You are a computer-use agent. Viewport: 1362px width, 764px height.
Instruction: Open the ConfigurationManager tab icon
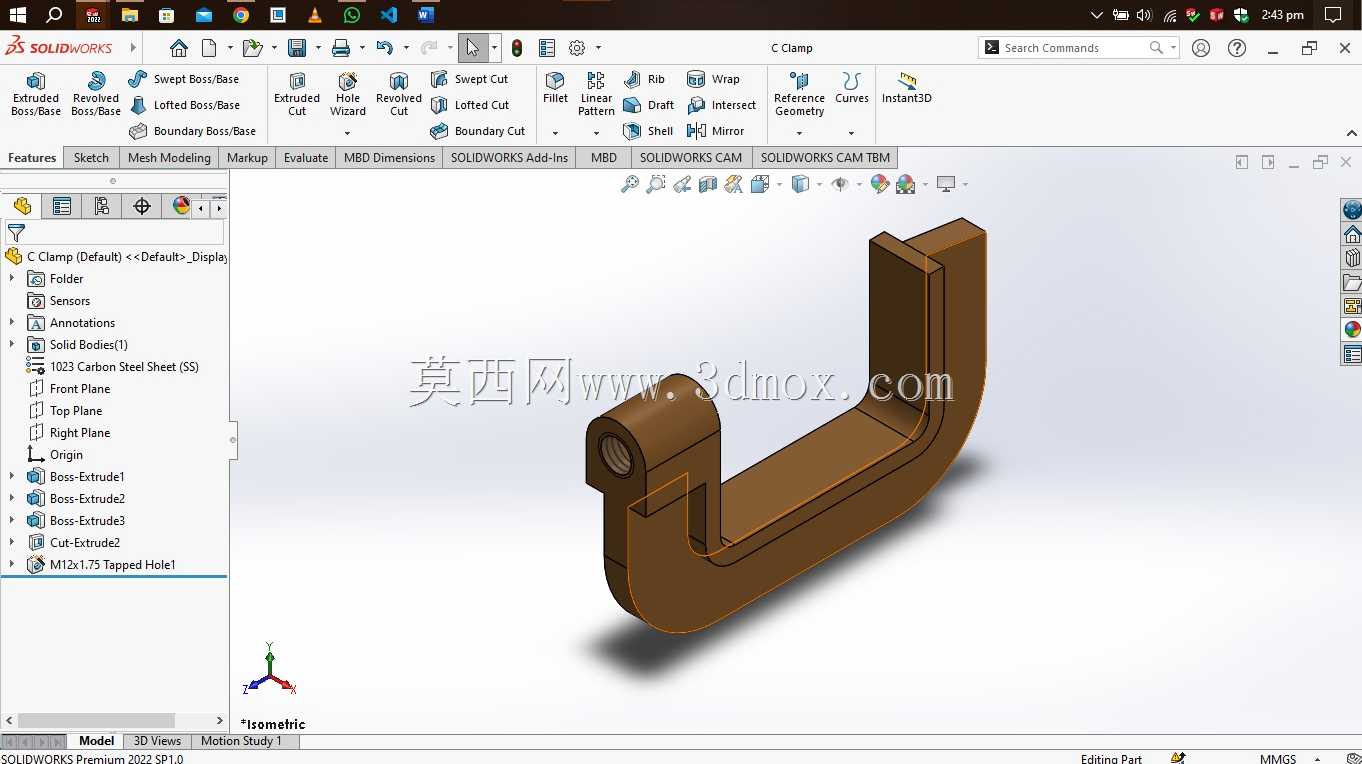click(x=102, y=206)
